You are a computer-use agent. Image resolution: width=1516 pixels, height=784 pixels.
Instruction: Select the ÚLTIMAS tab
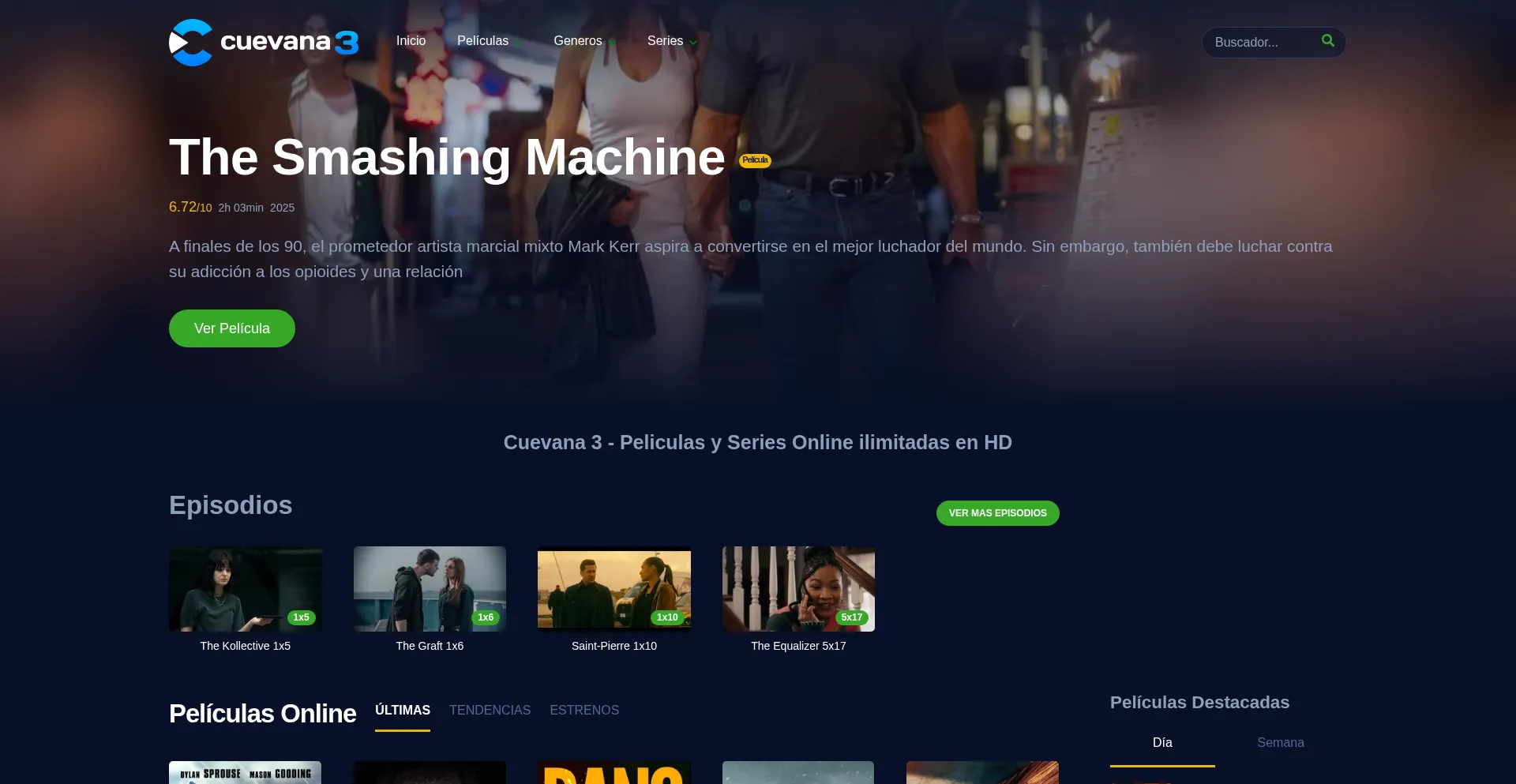pyautogui.click(x=403, y=711)
